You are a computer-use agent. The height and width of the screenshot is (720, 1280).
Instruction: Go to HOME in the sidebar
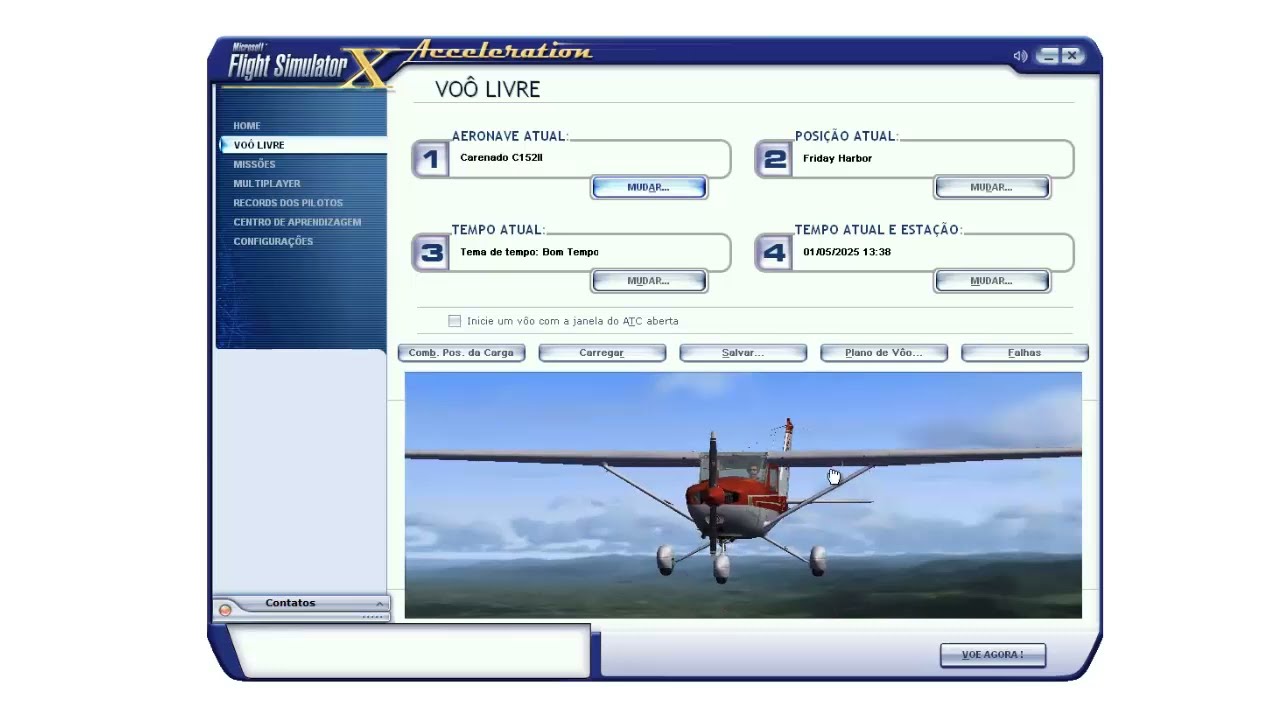(247, 126)
